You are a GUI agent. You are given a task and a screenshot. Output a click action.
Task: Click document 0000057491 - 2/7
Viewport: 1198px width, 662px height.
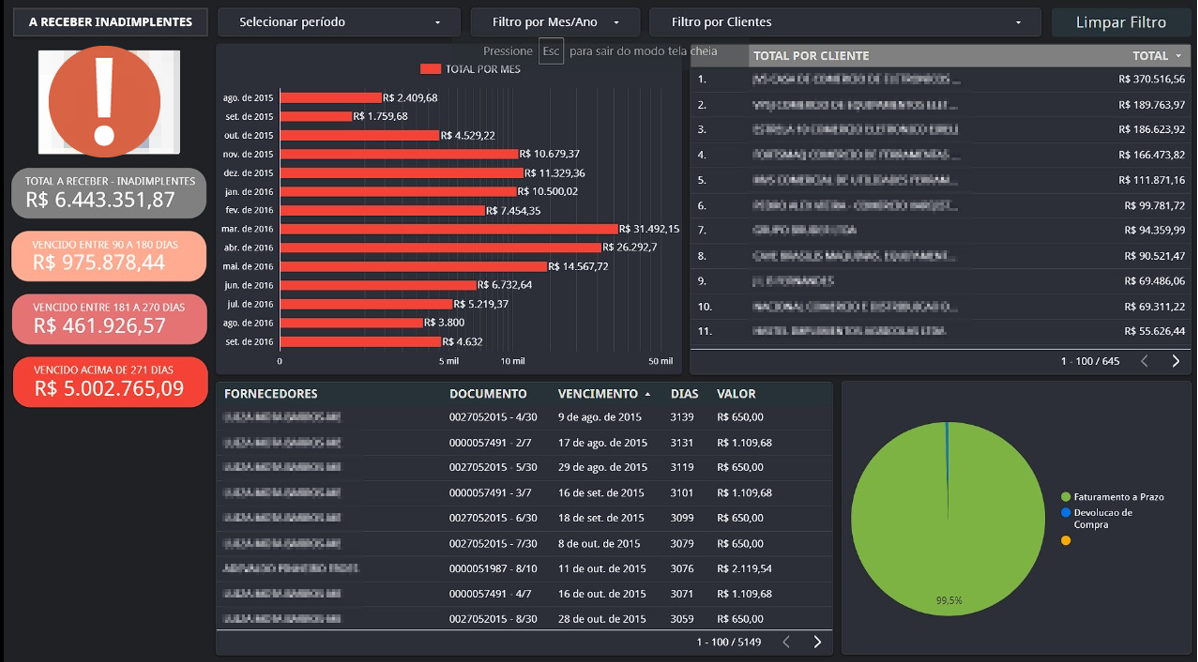[x=490, y=443]
